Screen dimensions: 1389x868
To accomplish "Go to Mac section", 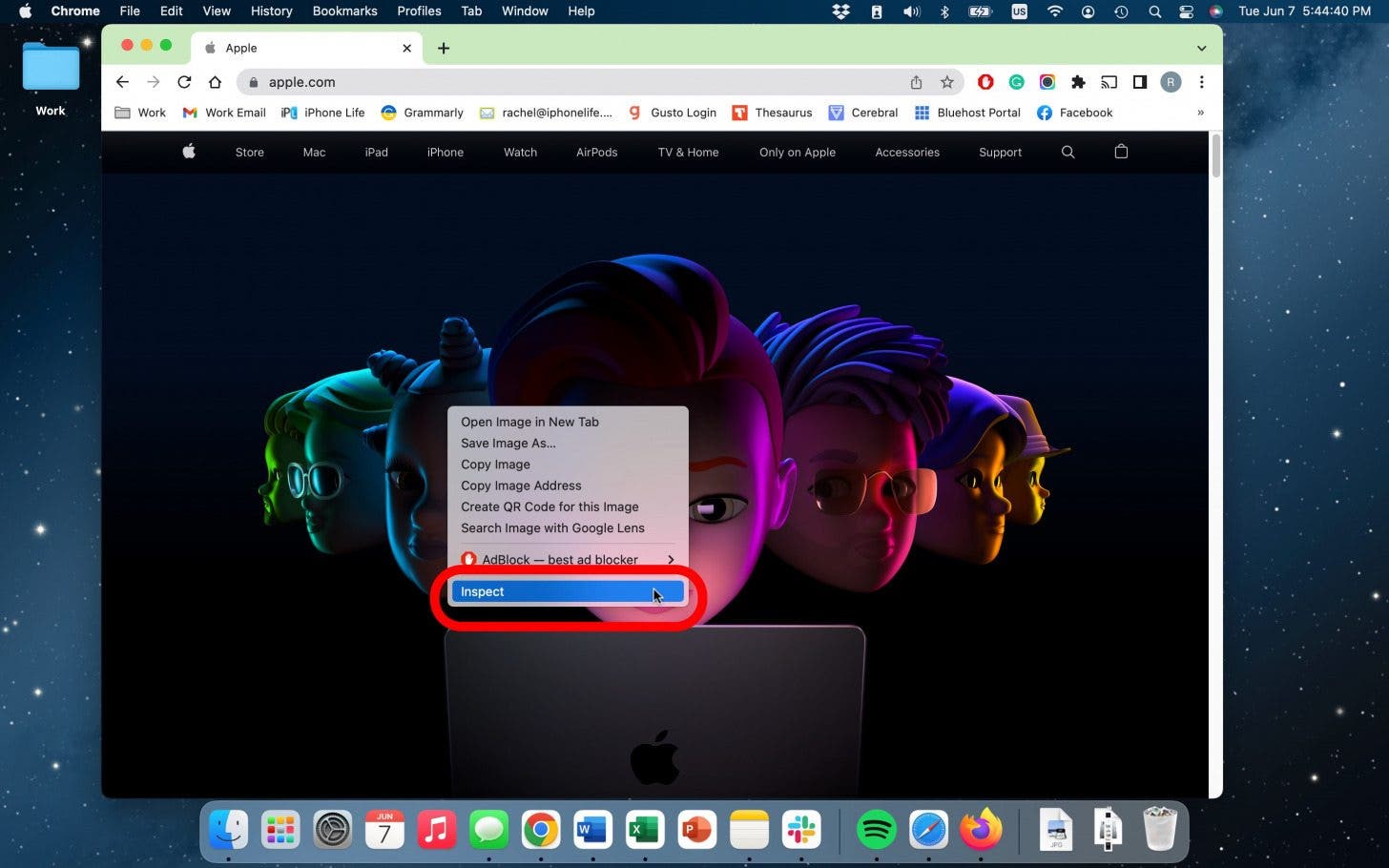I will point(314,153).
